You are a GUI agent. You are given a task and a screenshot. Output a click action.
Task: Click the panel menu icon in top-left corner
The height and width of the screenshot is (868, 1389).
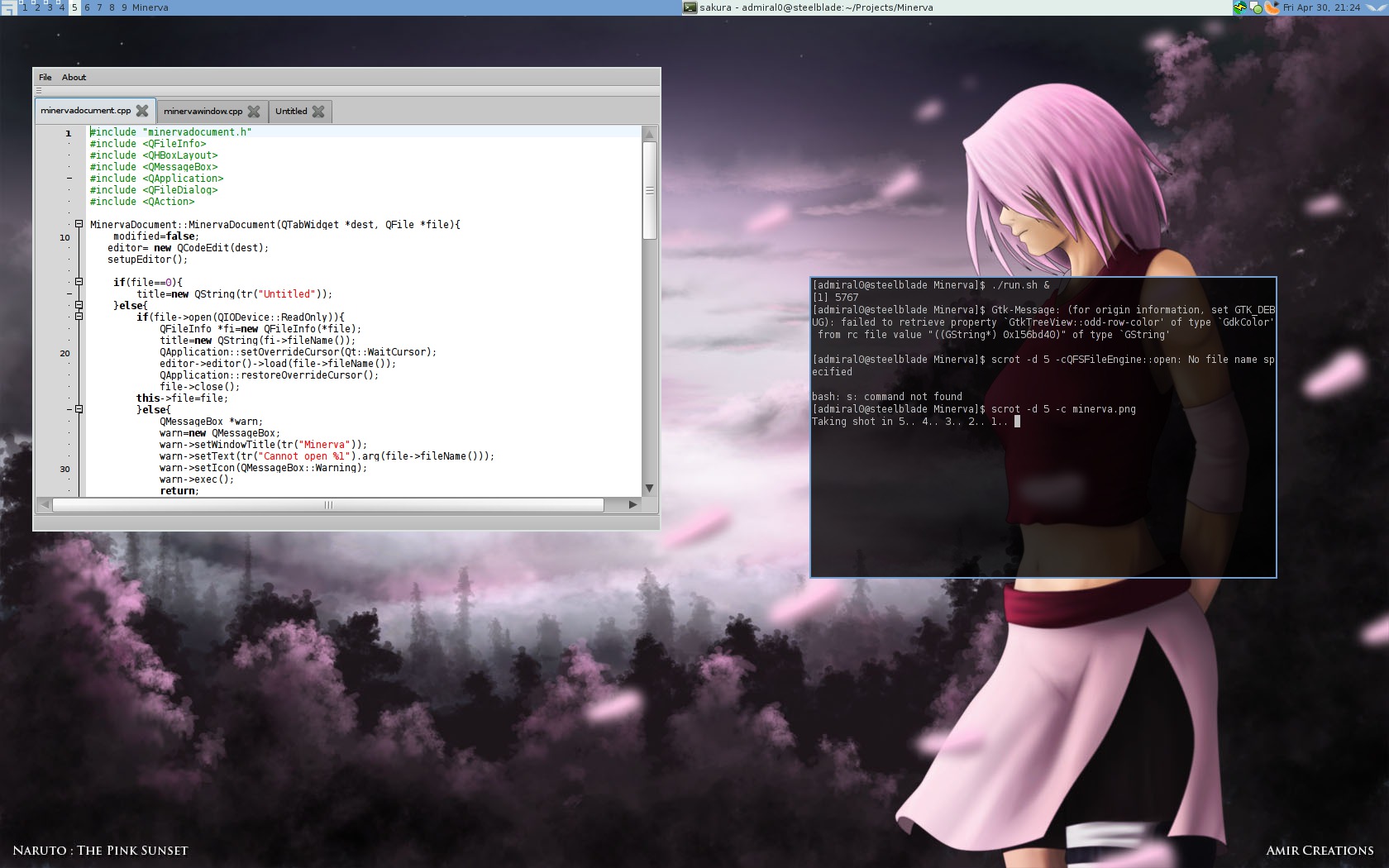coord(7,7)
